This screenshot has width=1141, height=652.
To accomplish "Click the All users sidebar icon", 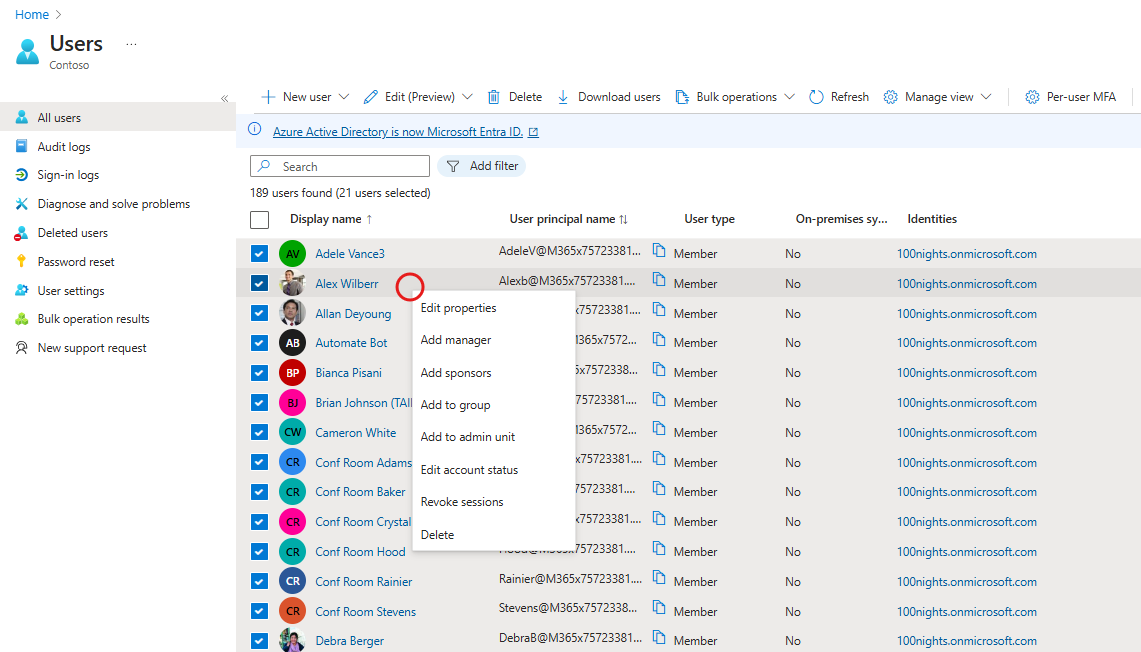I will tap(22, 117).
